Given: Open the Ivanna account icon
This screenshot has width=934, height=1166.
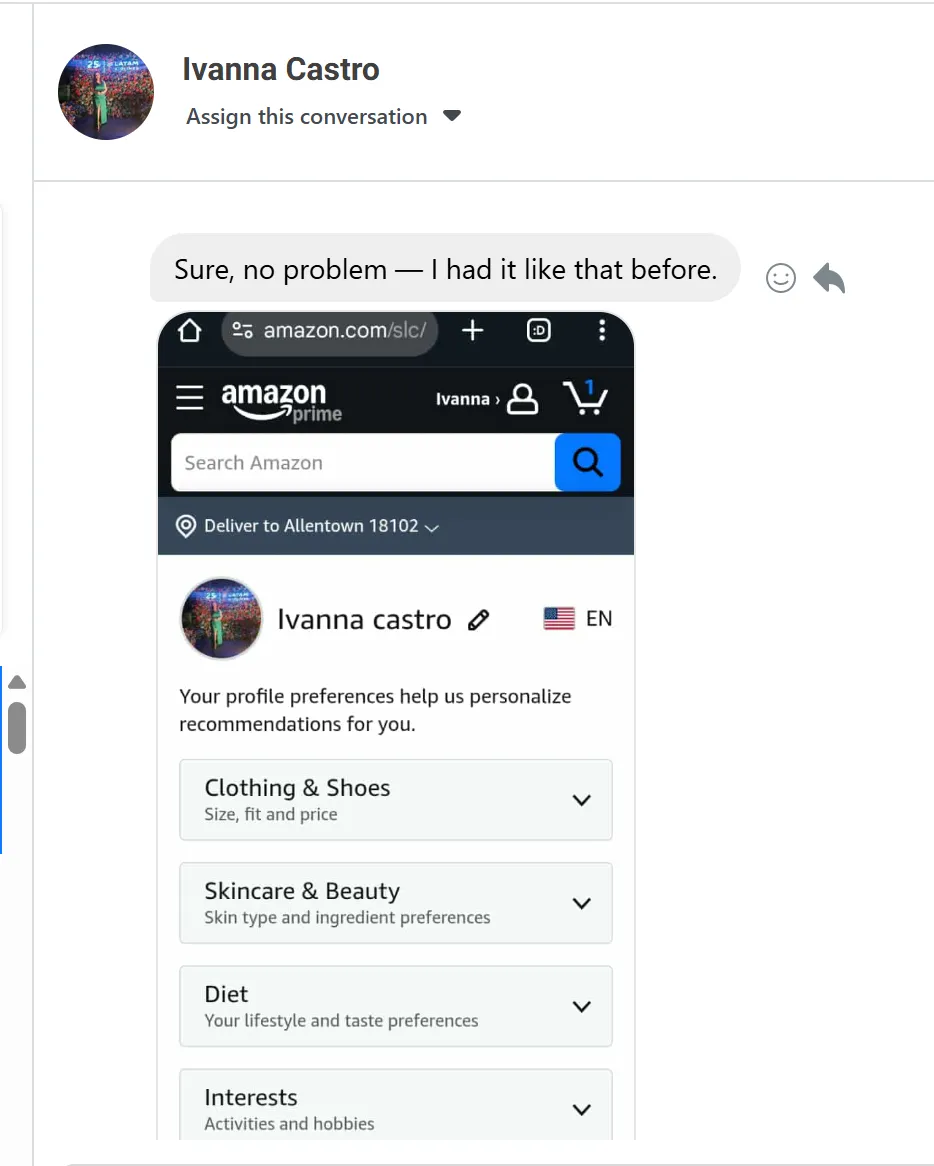Looking at the screenshot, I should tap(522, 399).
